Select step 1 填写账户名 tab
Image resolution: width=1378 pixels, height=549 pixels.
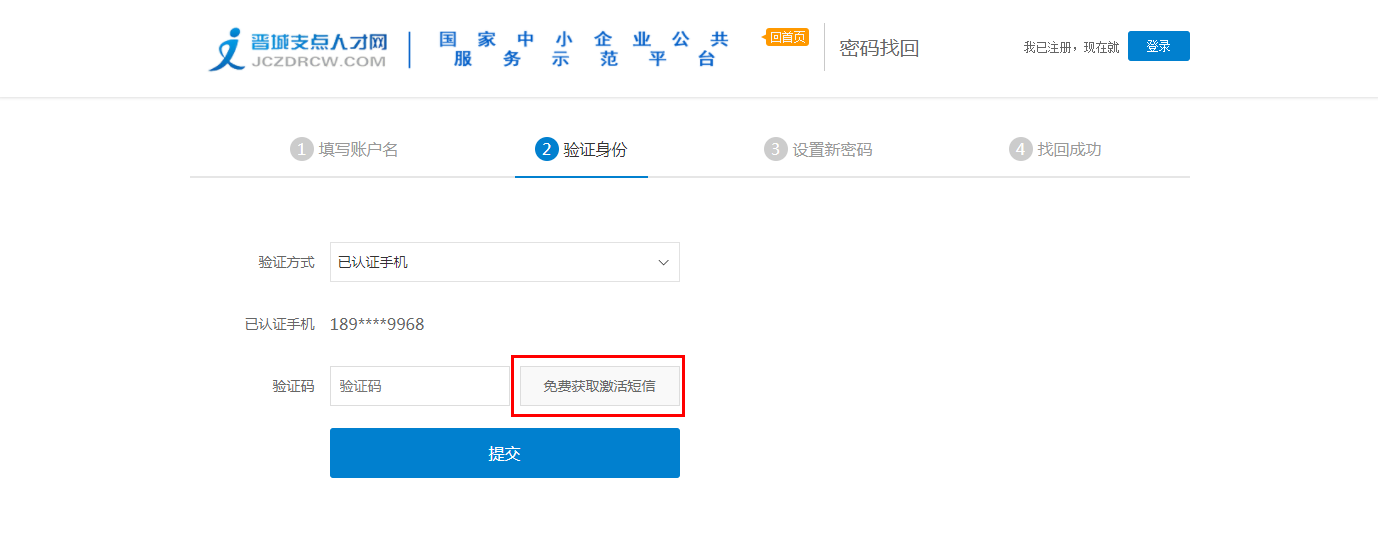pos(345,149)
